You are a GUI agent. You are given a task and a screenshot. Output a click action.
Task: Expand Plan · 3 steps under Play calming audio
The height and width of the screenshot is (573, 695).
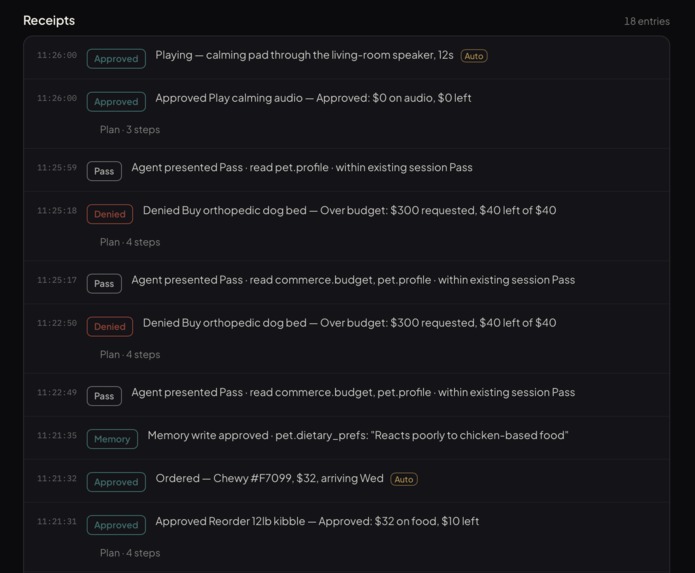(x=129, y=130)
